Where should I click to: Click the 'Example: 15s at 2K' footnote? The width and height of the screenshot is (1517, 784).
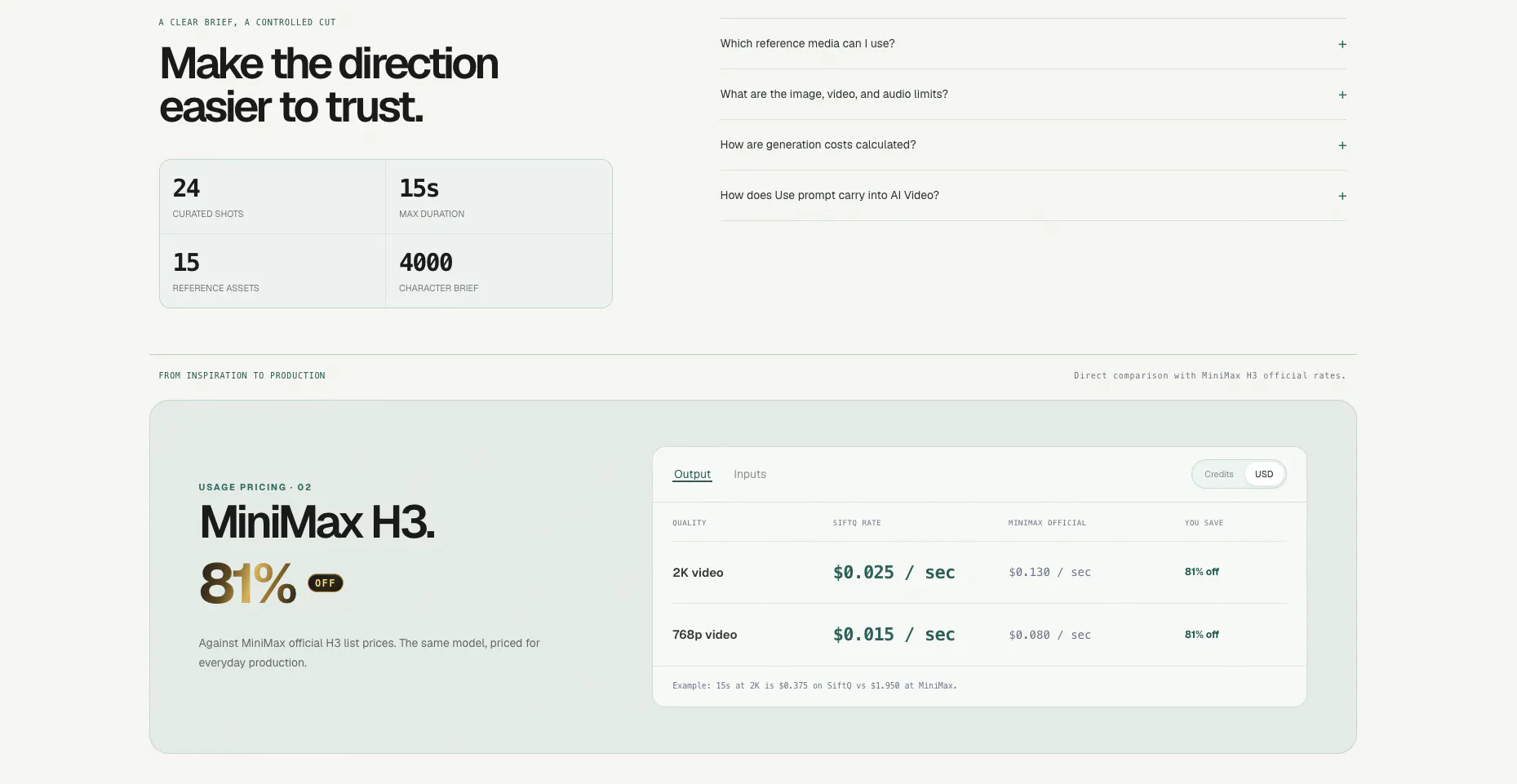[x=814, y=686]
